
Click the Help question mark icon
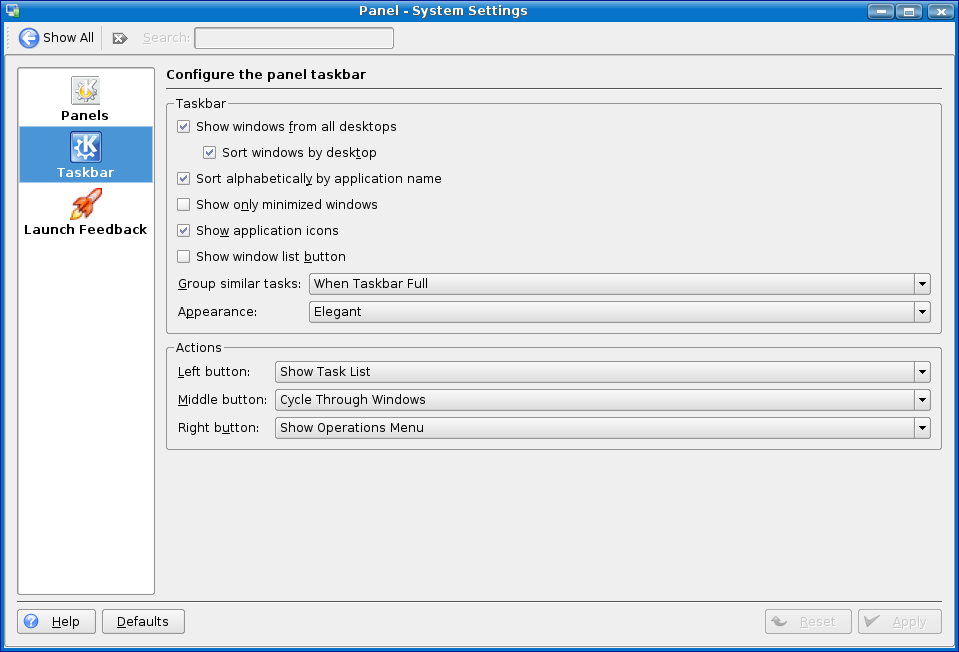pyautogui.click(x=31, y=621)
